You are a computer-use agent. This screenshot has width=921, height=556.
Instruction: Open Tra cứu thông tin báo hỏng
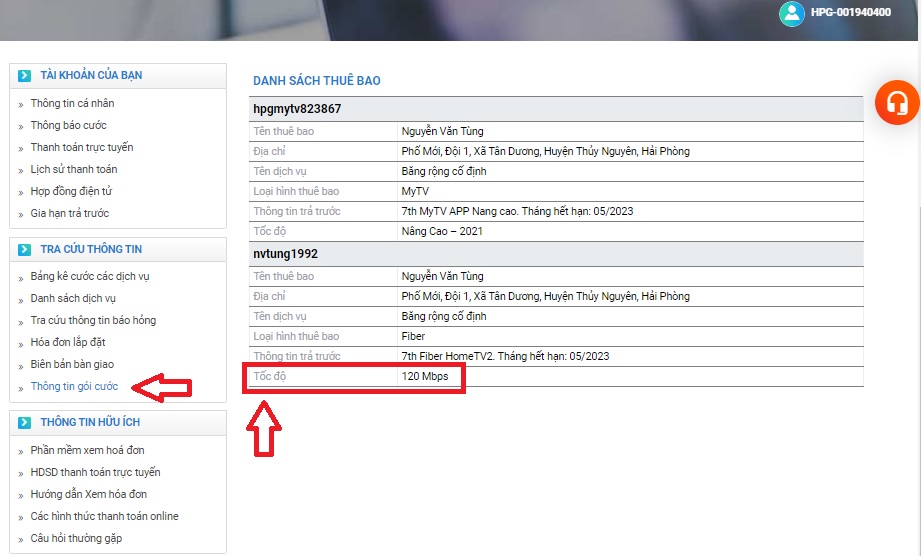[93, 320]
